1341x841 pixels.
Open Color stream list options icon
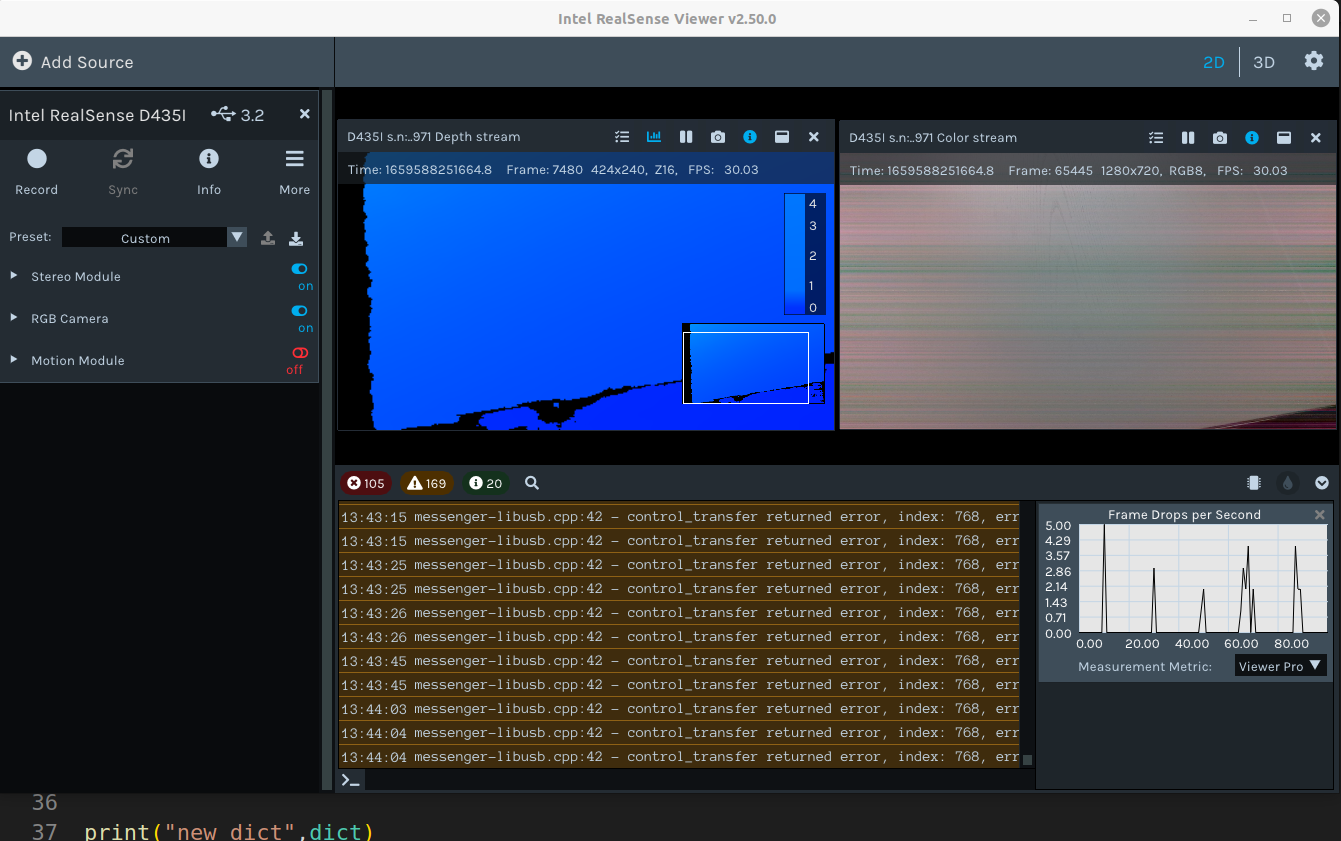tap(1156, 138)
